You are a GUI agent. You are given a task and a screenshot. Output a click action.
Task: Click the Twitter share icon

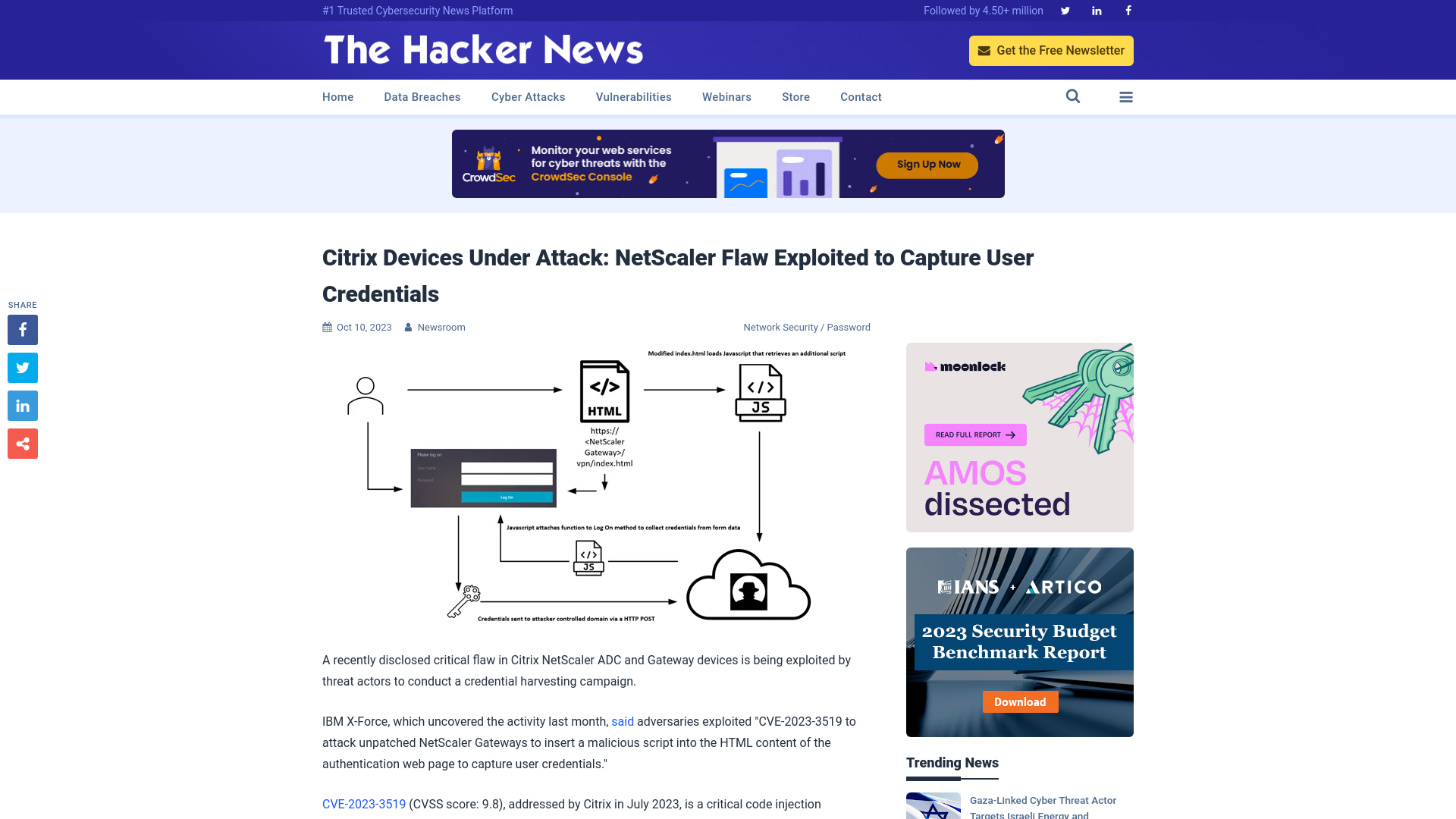pos(22,367)
